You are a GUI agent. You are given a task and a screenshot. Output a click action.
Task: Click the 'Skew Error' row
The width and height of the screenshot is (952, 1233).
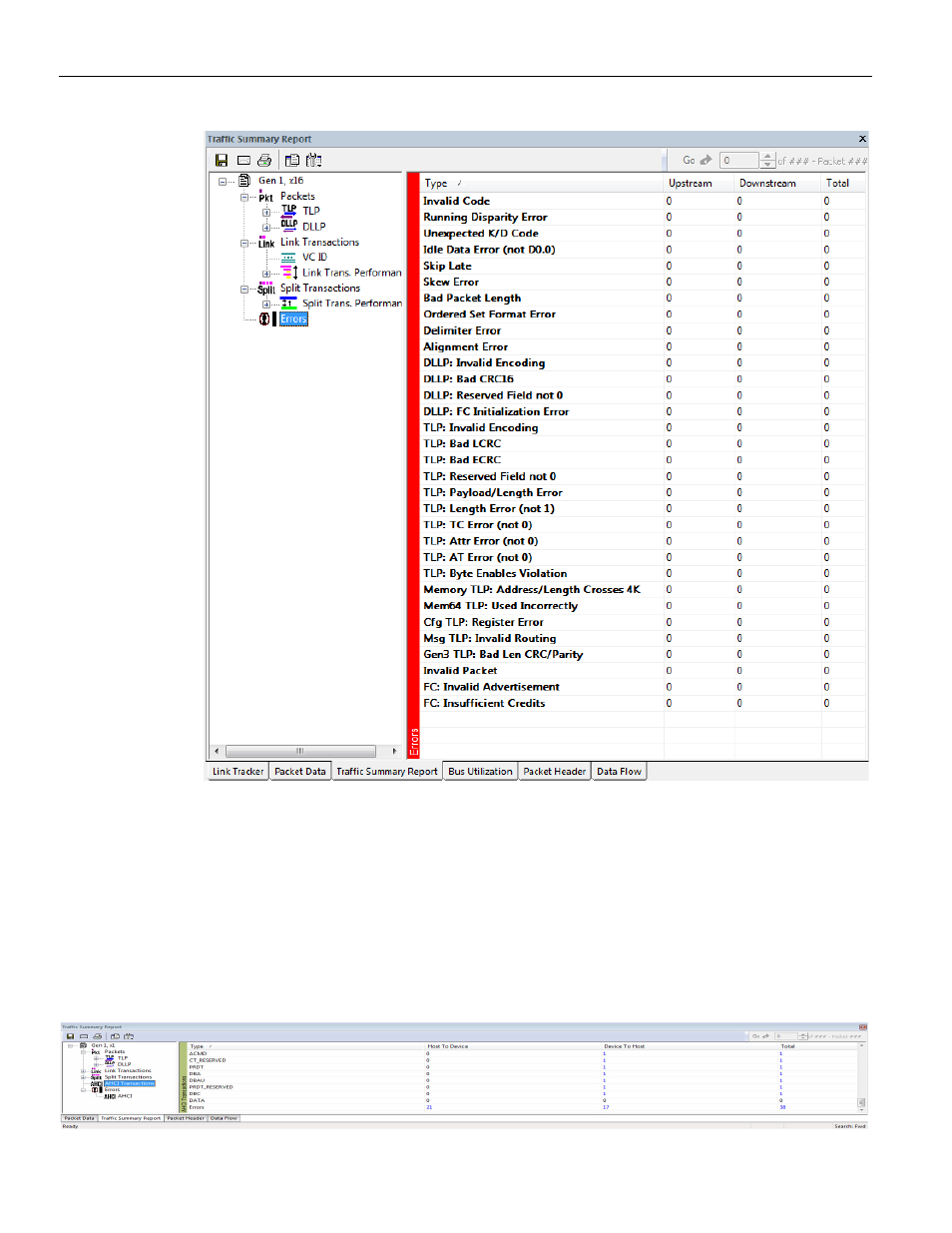click(644, 283)
